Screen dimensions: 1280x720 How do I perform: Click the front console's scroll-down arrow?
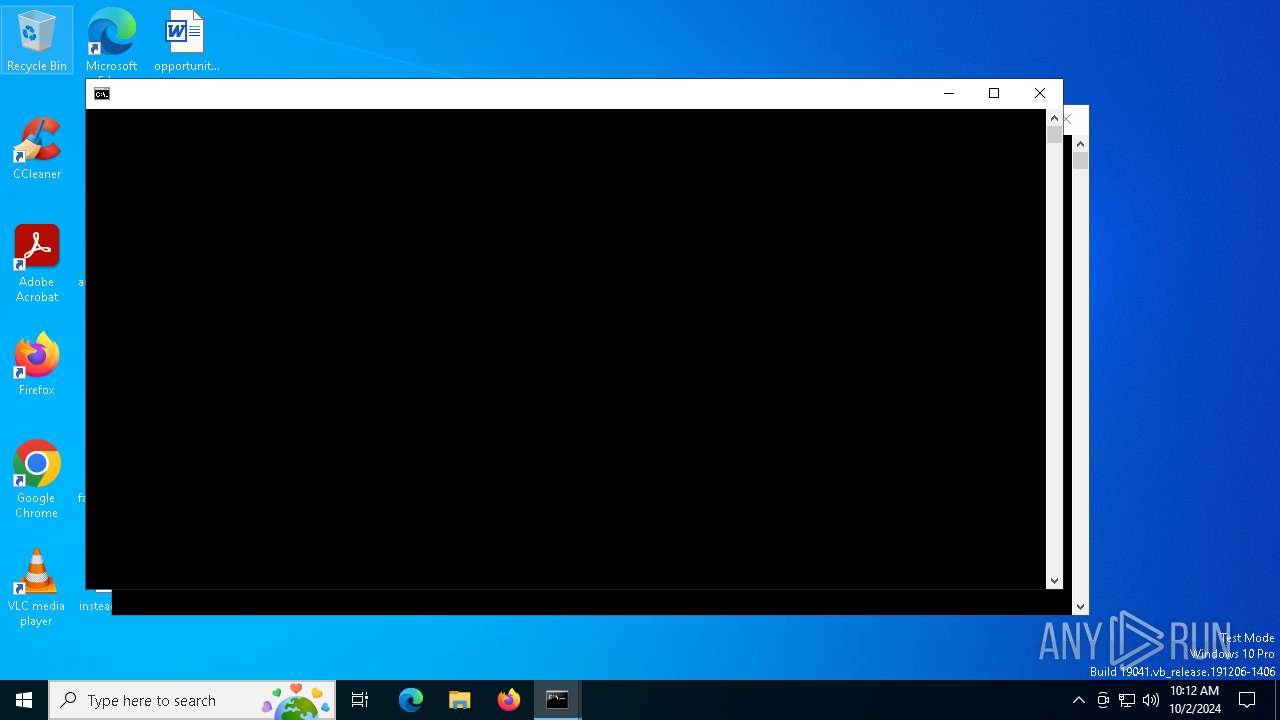1054,580
